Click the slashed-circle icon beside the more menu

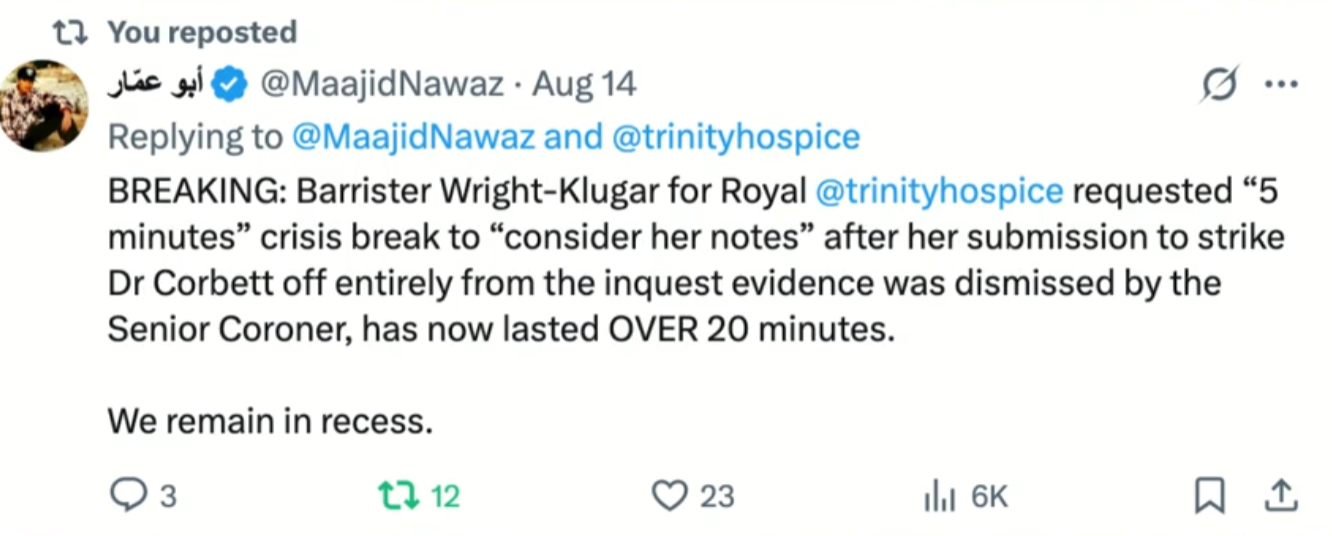coord(1220,85)
